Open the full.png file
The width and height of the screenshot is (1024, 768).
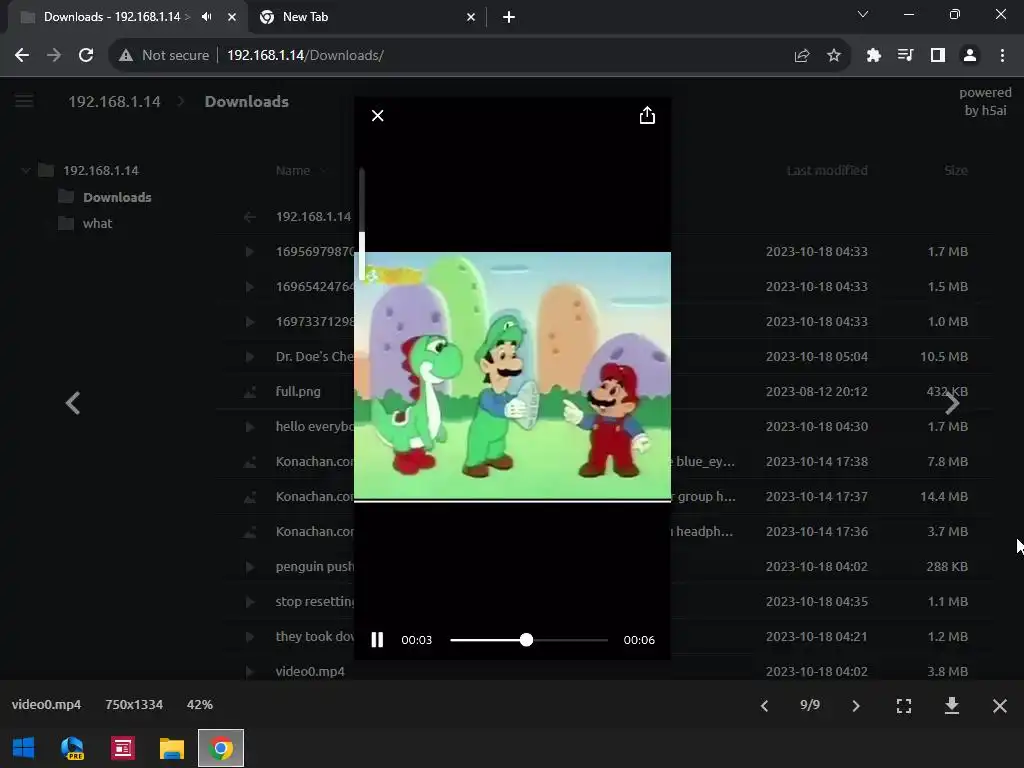[x=298, y=392]
